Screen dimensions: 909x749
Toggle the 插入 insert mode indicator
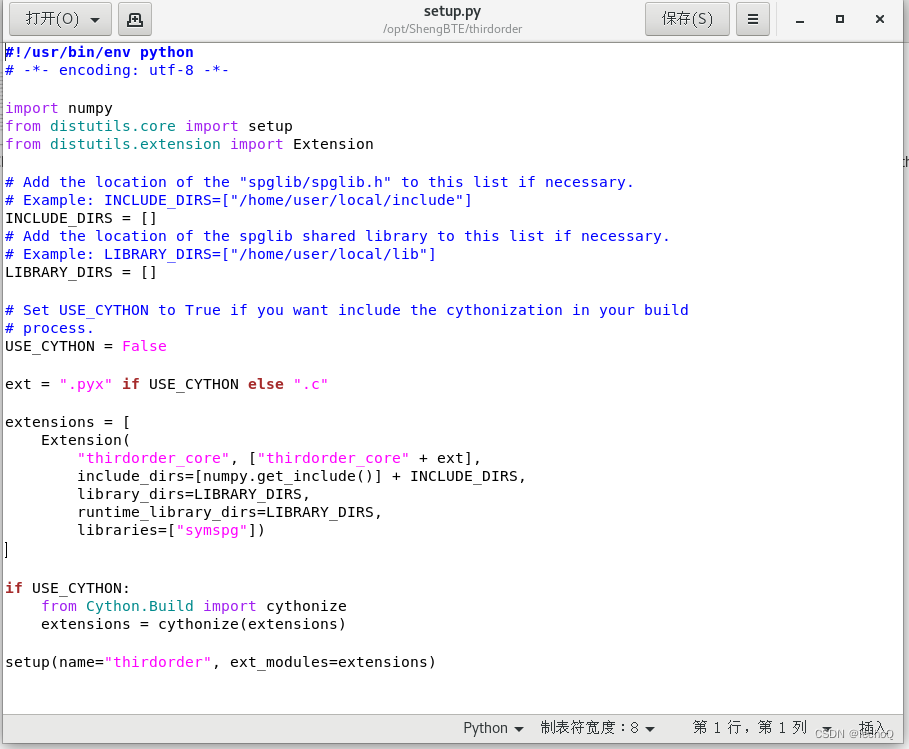(872, 728)
